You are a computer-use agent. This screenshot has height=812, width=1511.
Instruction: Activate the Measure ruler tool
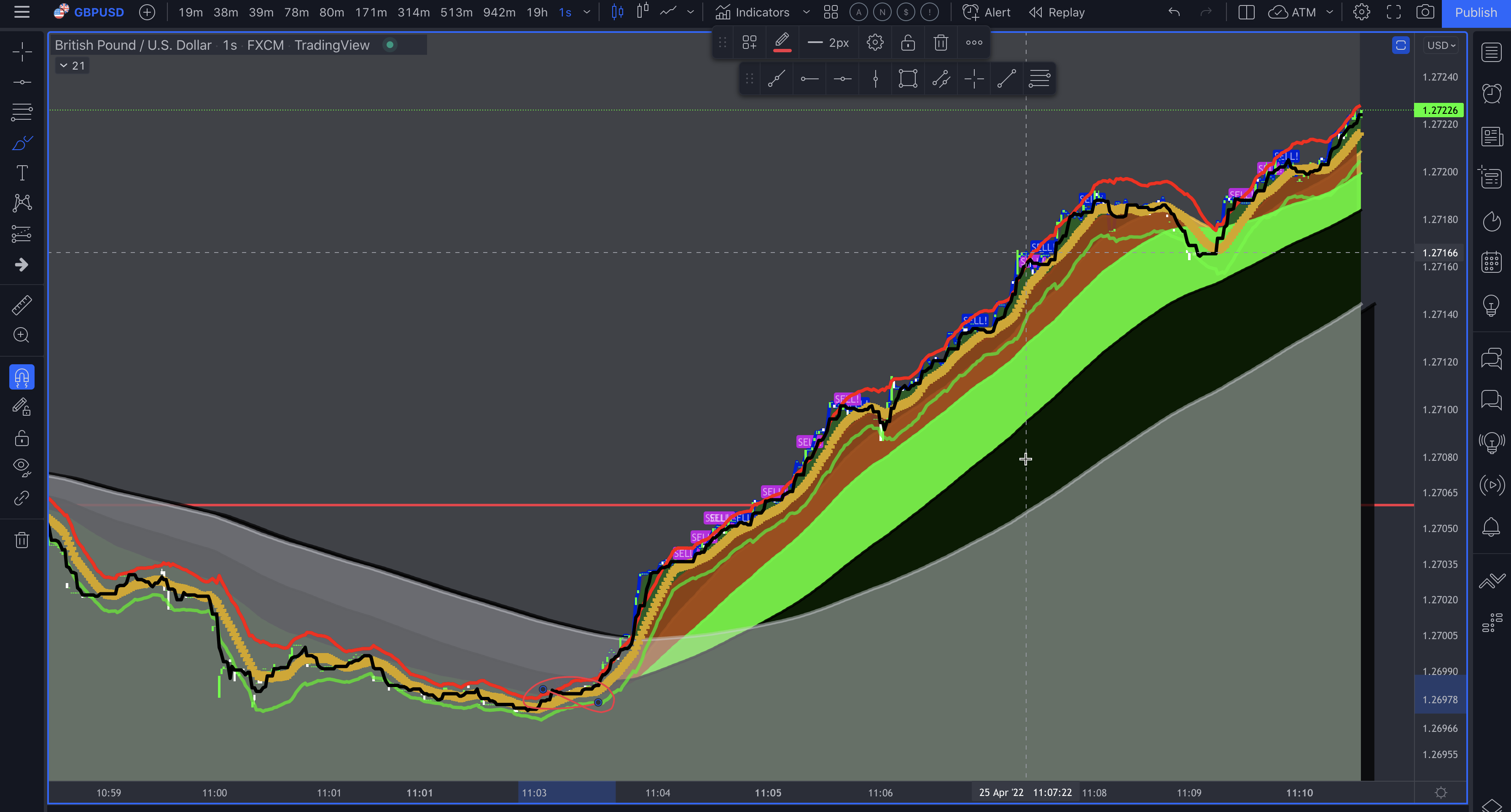pyautogui.click(x=22, y=305)
